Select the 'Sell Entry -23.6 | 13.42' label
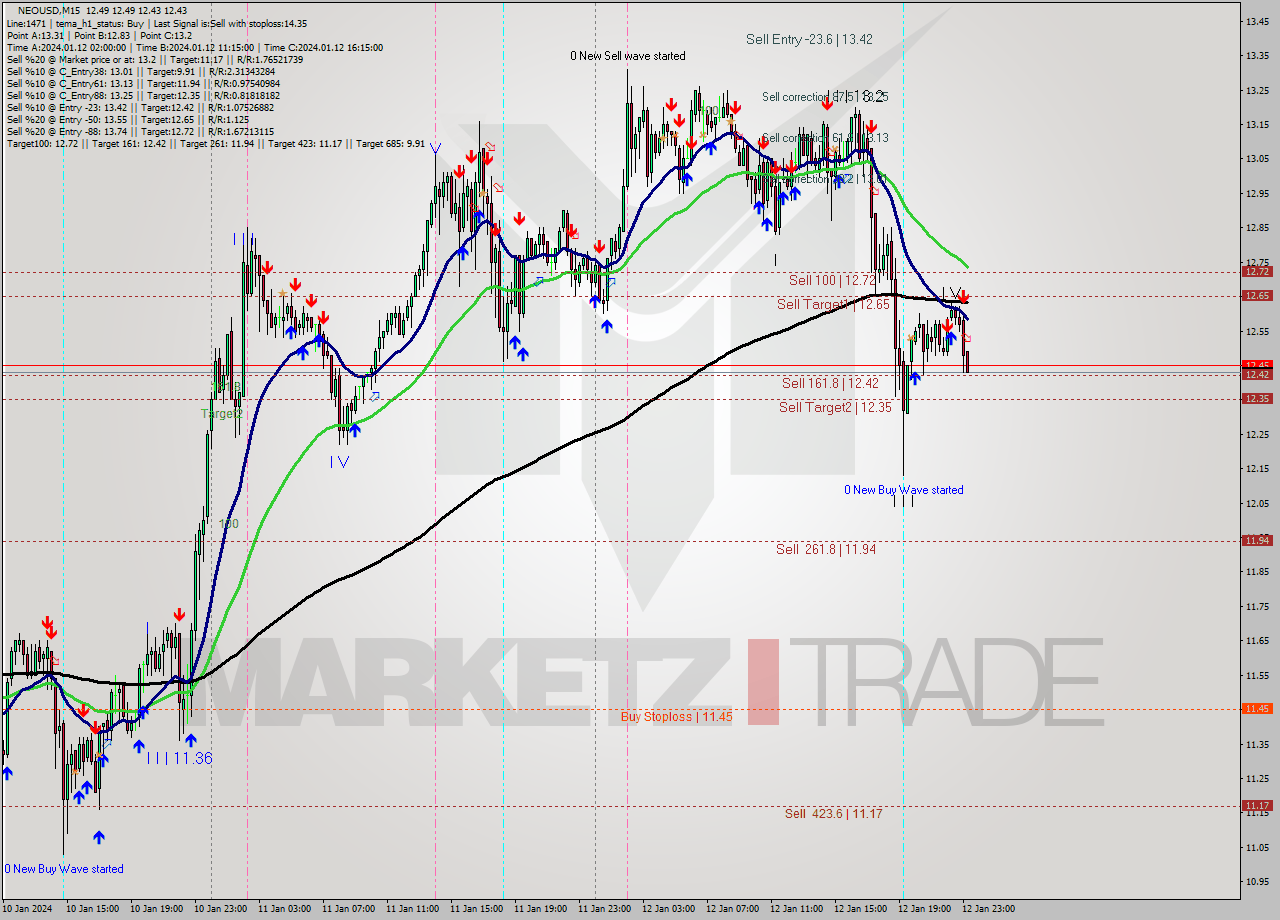 (809, 39)
